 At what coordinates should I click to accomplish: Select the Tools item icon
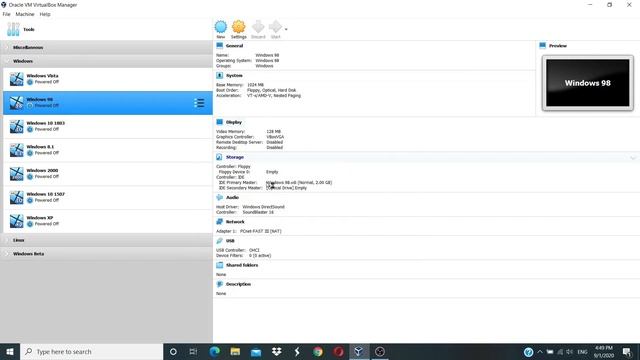point(13,29)
